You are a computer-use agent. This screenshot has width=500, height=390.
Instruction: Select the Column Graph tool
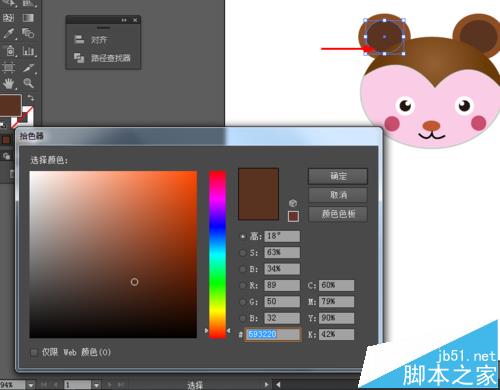28,51
